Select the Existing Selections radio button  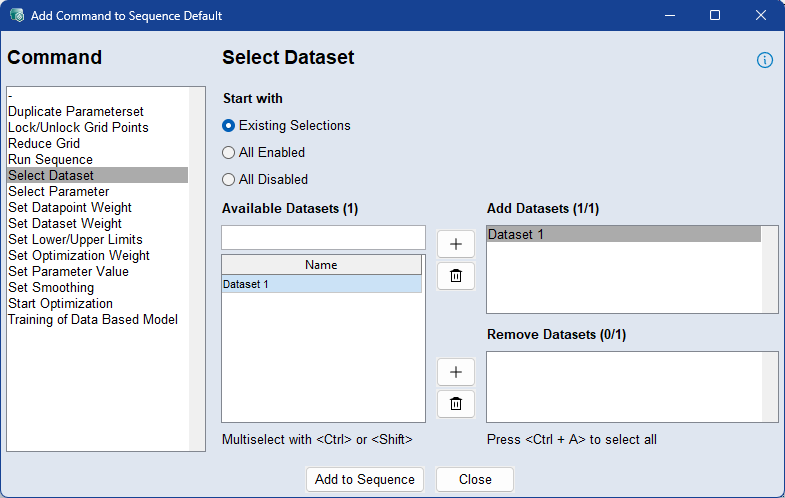[x=229, y=126]
